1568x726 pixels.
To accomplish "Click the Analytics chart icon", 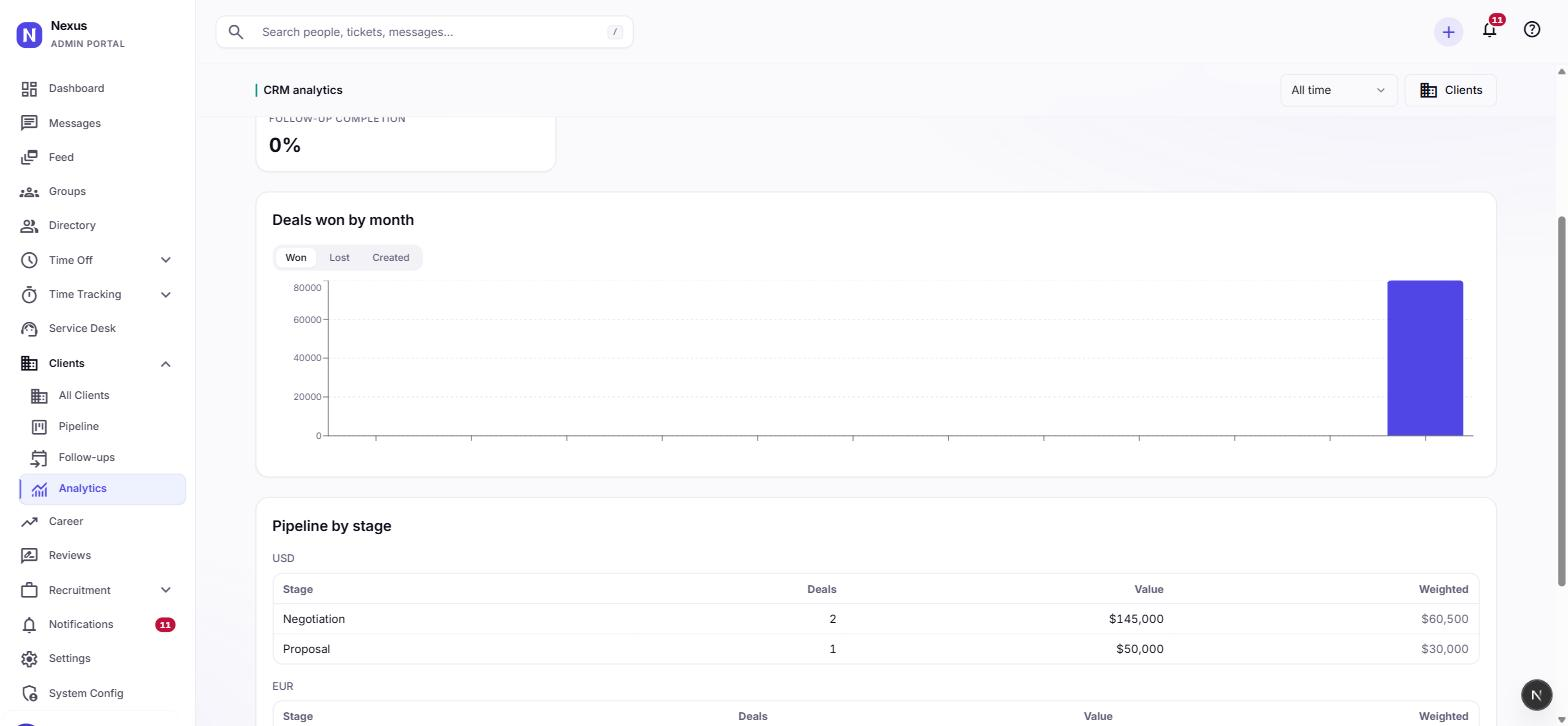I will [x=39, y=489].
